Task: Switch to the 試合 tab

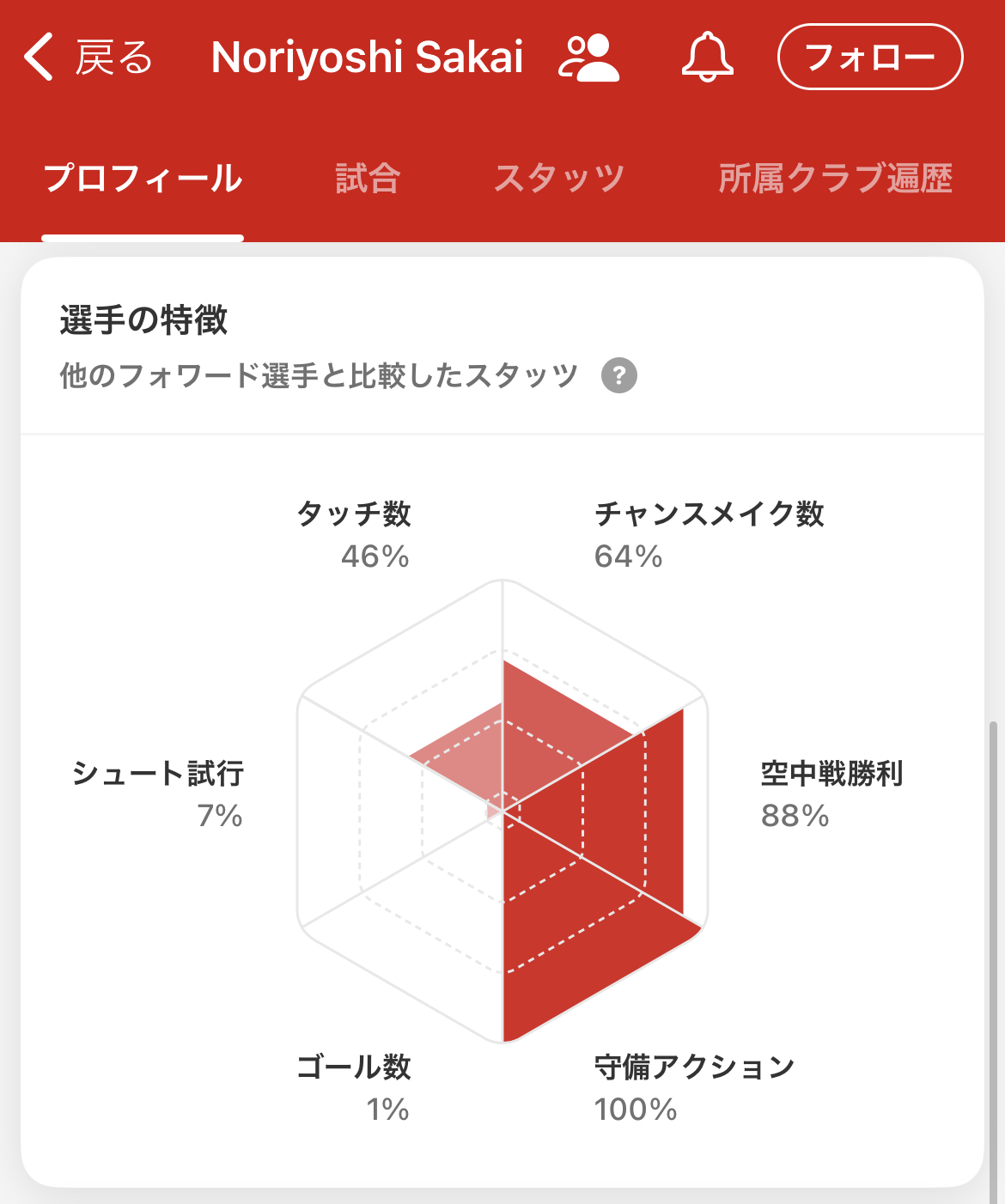Action: [x=368, y=179]
